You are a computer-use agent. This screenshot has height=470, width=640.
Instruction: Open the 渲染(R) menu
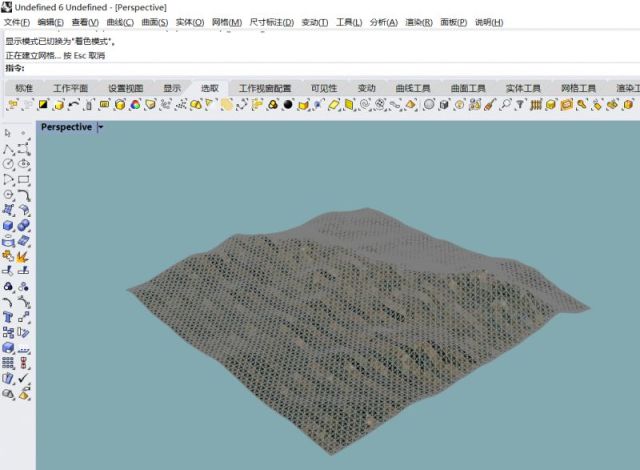pos(419,22)
